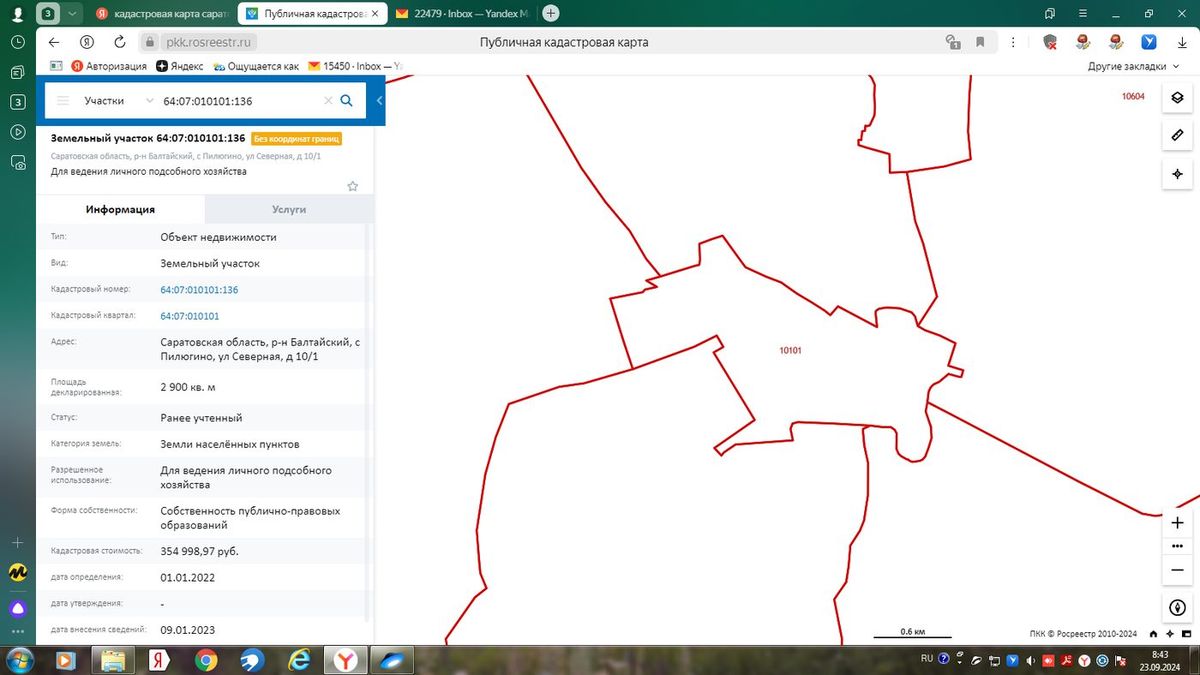This screenshot has width=1200, height=675.
Task: Activate the measurement ruler tool
Action: (x=1177, y=135)
